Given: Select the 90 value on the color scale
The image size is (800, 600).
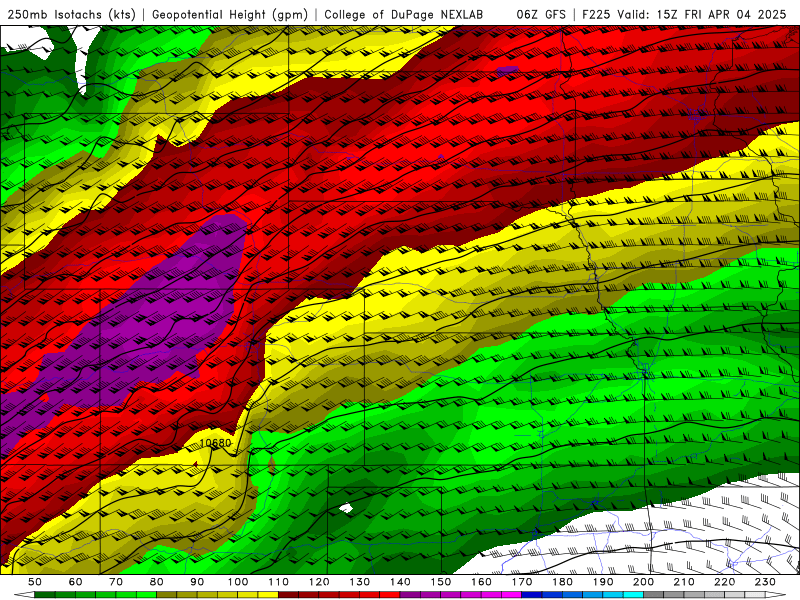Looking at the screenshot, I should tap(197, 582).
